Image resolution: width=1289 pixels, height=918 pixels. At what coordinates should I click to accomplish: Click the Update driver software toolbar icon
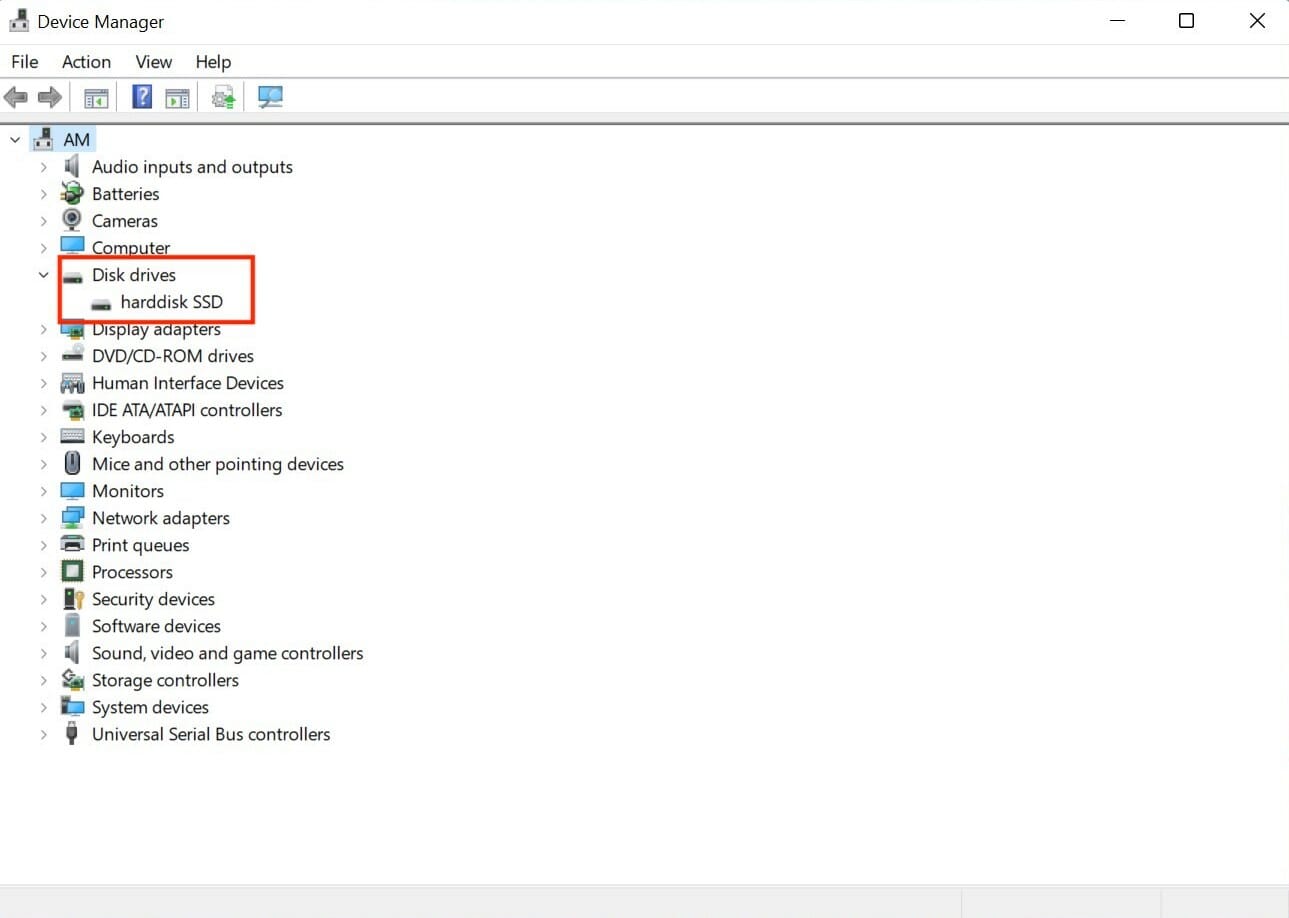click(222, 96)
